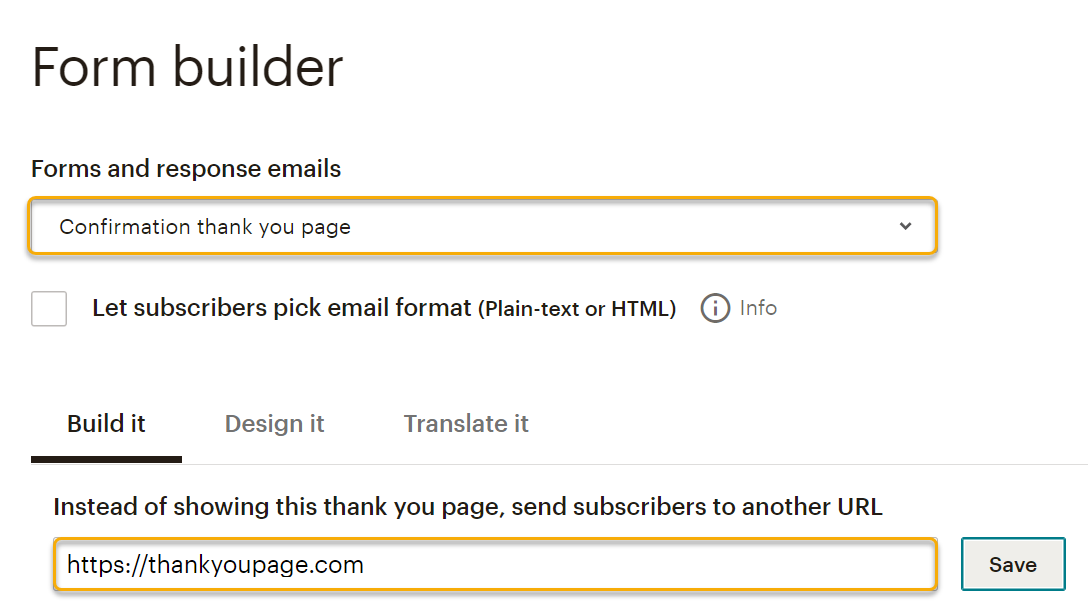Click the underline beneath the Build it tab

click(x=106, y=460)
